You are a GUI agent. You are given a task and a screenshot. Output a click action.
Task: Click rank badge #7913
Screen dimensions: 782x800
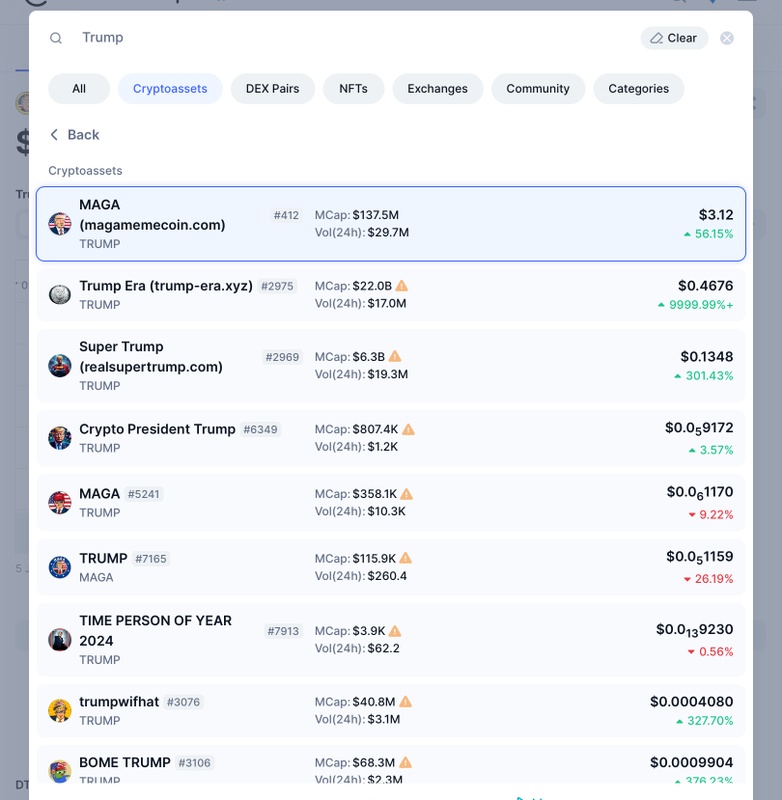coord(283,631)
